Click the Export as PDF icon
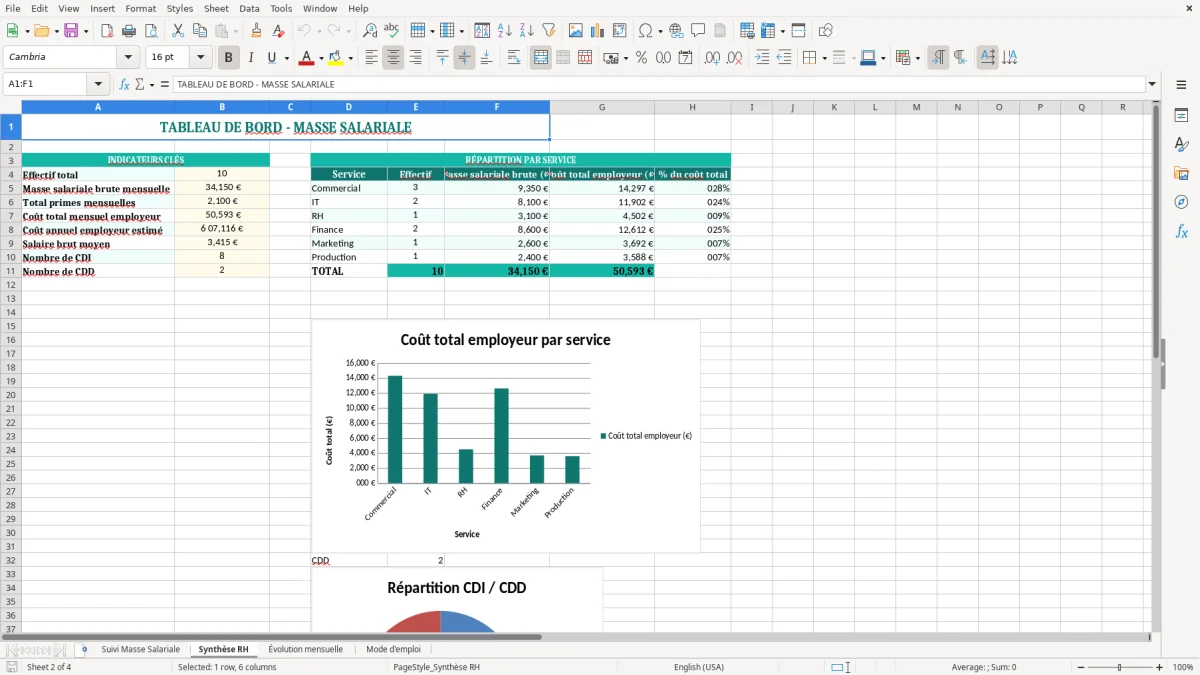 (107, 31)
